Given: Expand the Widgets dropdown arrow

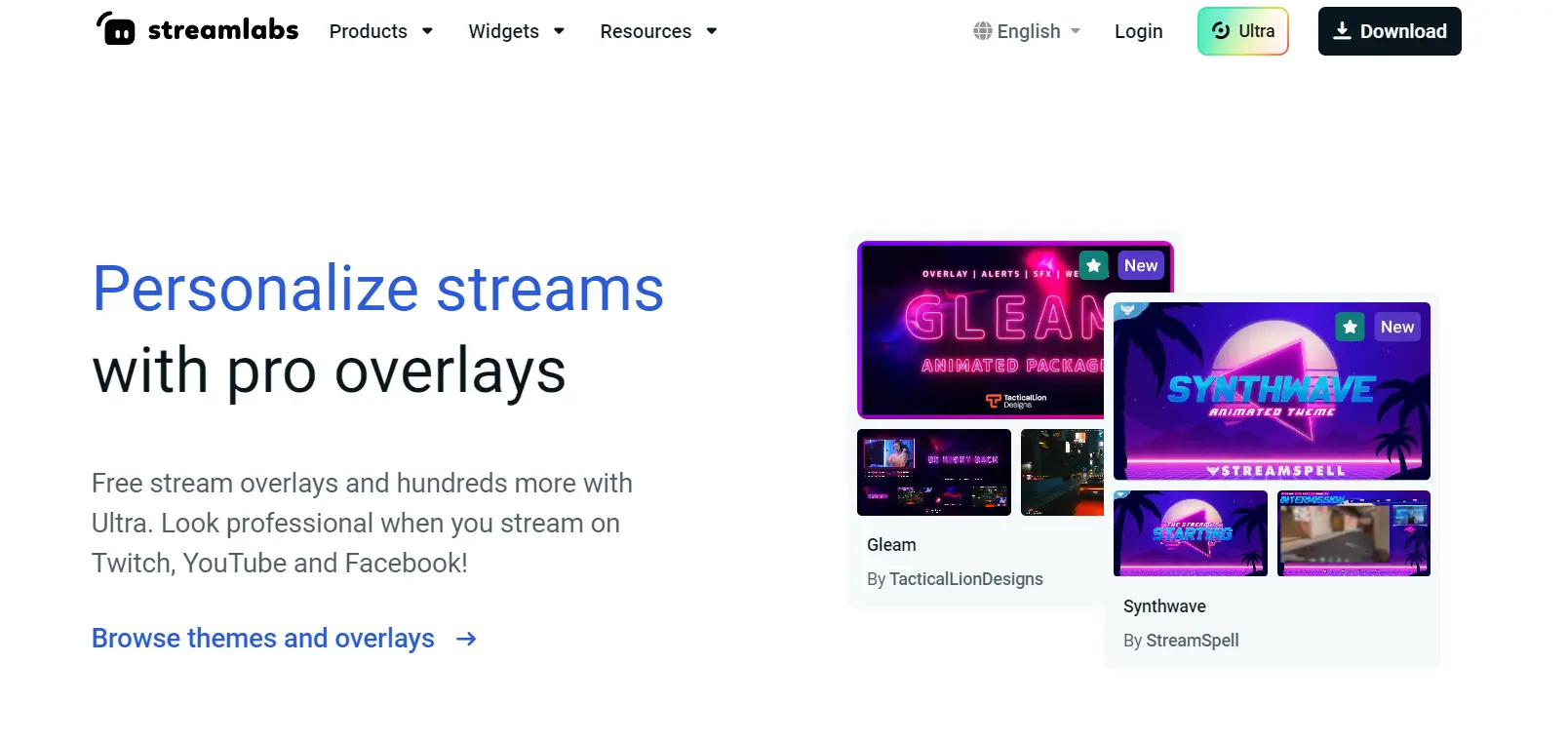Looking at the screenshot, I should click(x=559, y=31).
